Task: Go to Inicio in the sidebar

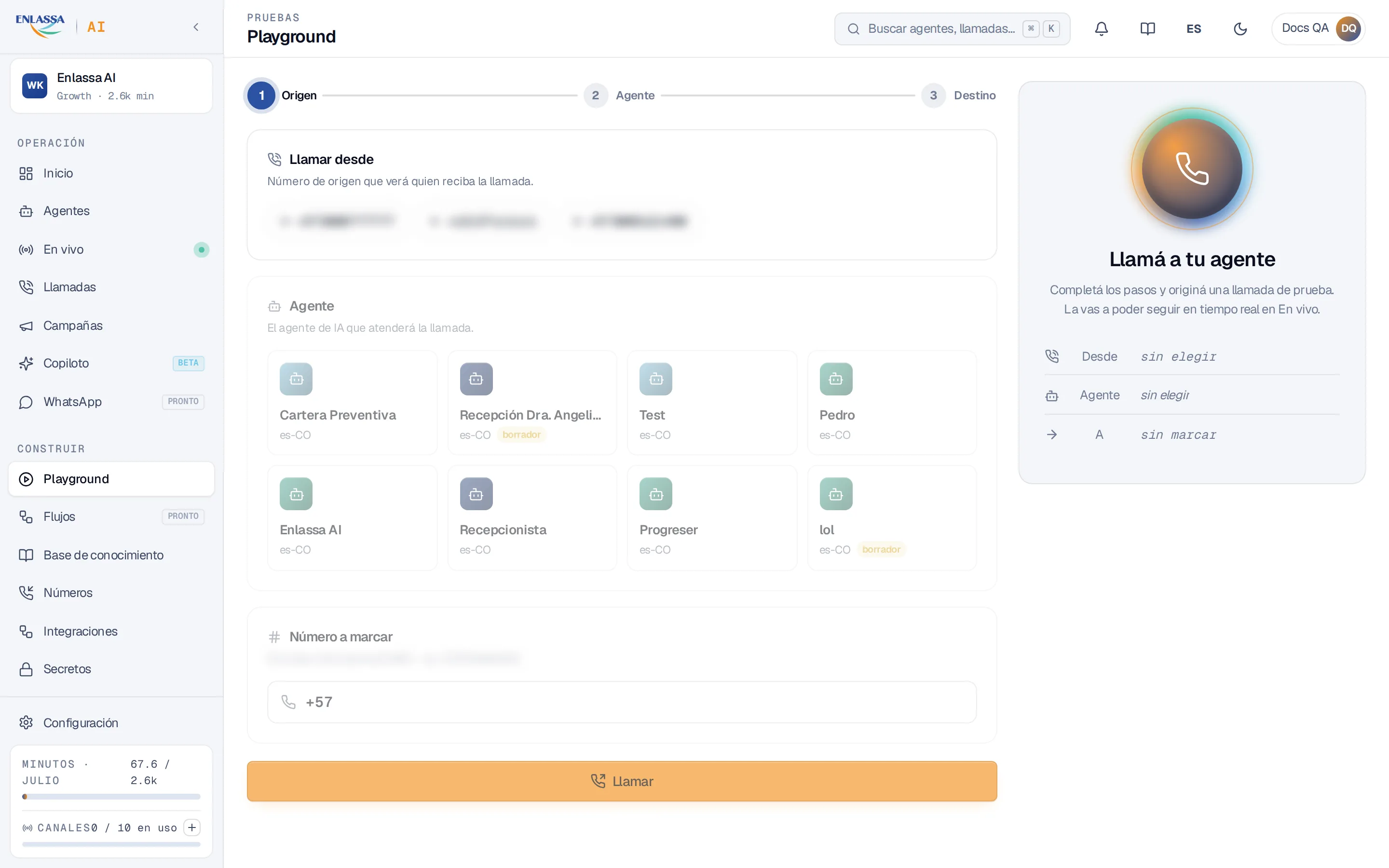Action: pyautogui.click(x=111, y=174)
